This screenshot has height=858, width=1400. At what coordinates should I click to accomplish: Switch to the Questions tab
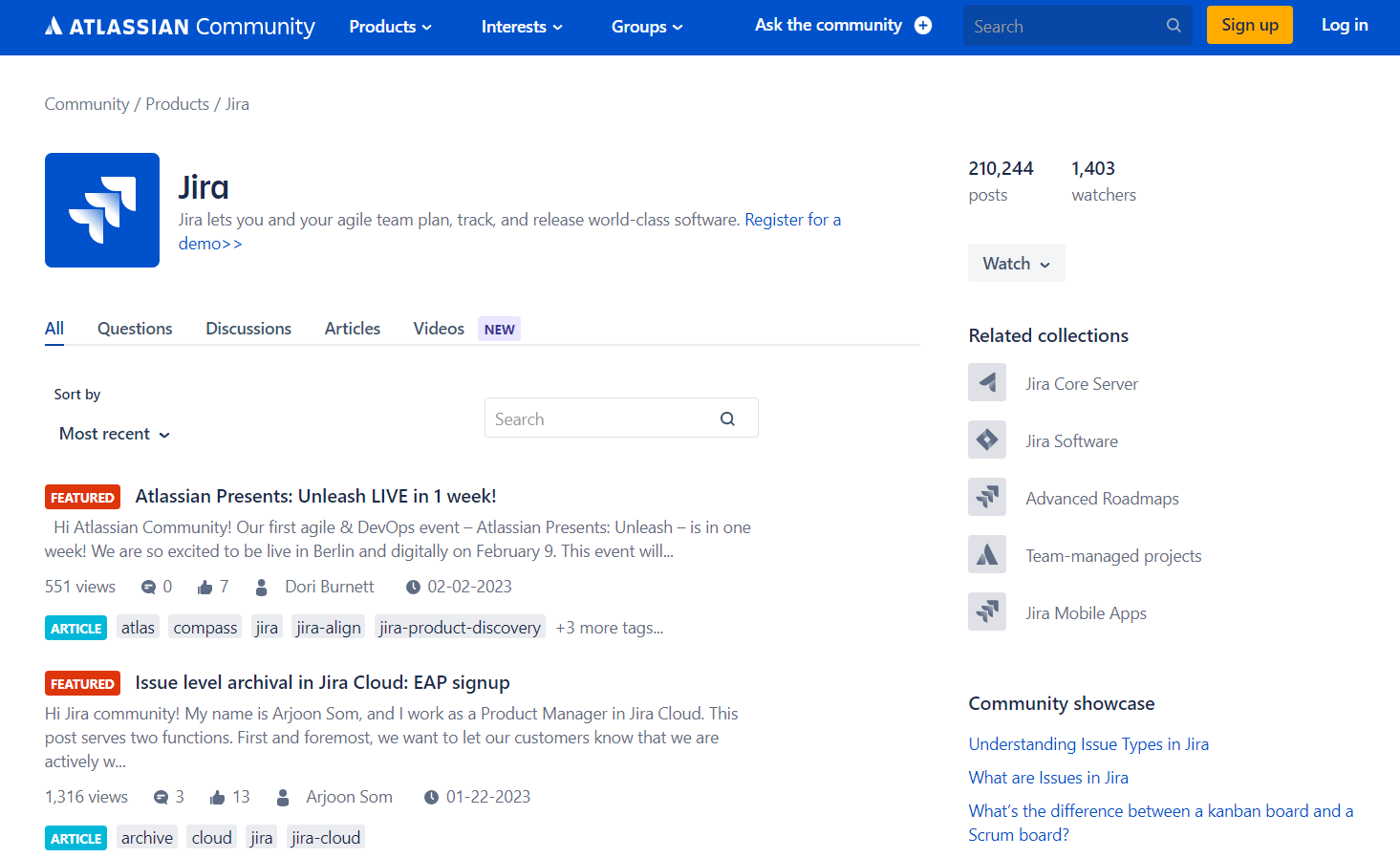[x=135, y=329]
